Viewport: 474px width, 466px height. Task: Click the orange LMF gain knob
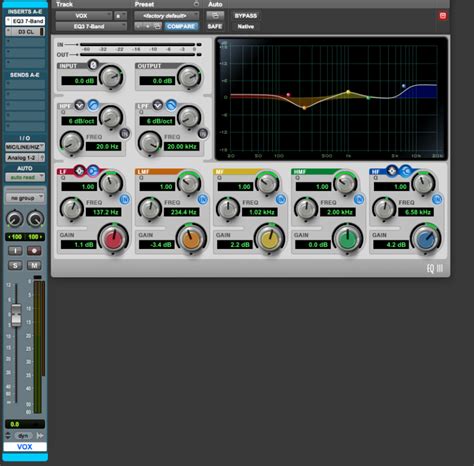[x=191, y=240]
